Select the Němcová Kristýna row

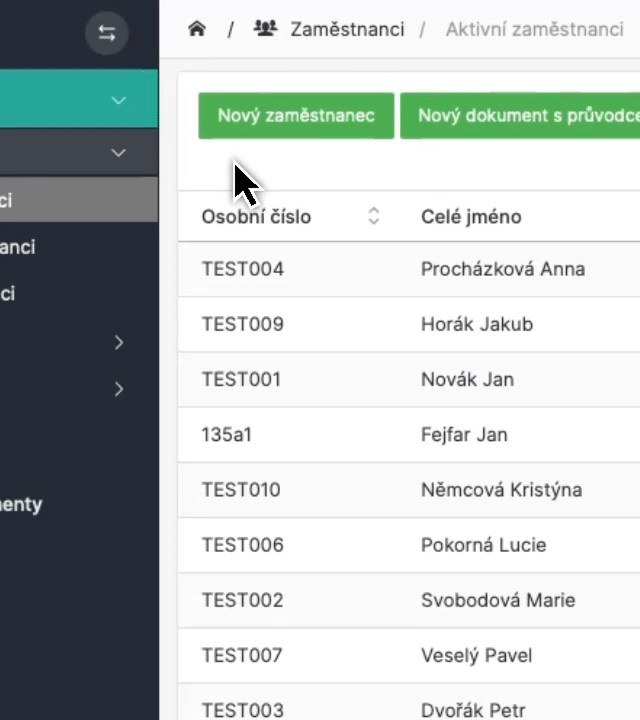pyautogui.click(x=500, y=490)
